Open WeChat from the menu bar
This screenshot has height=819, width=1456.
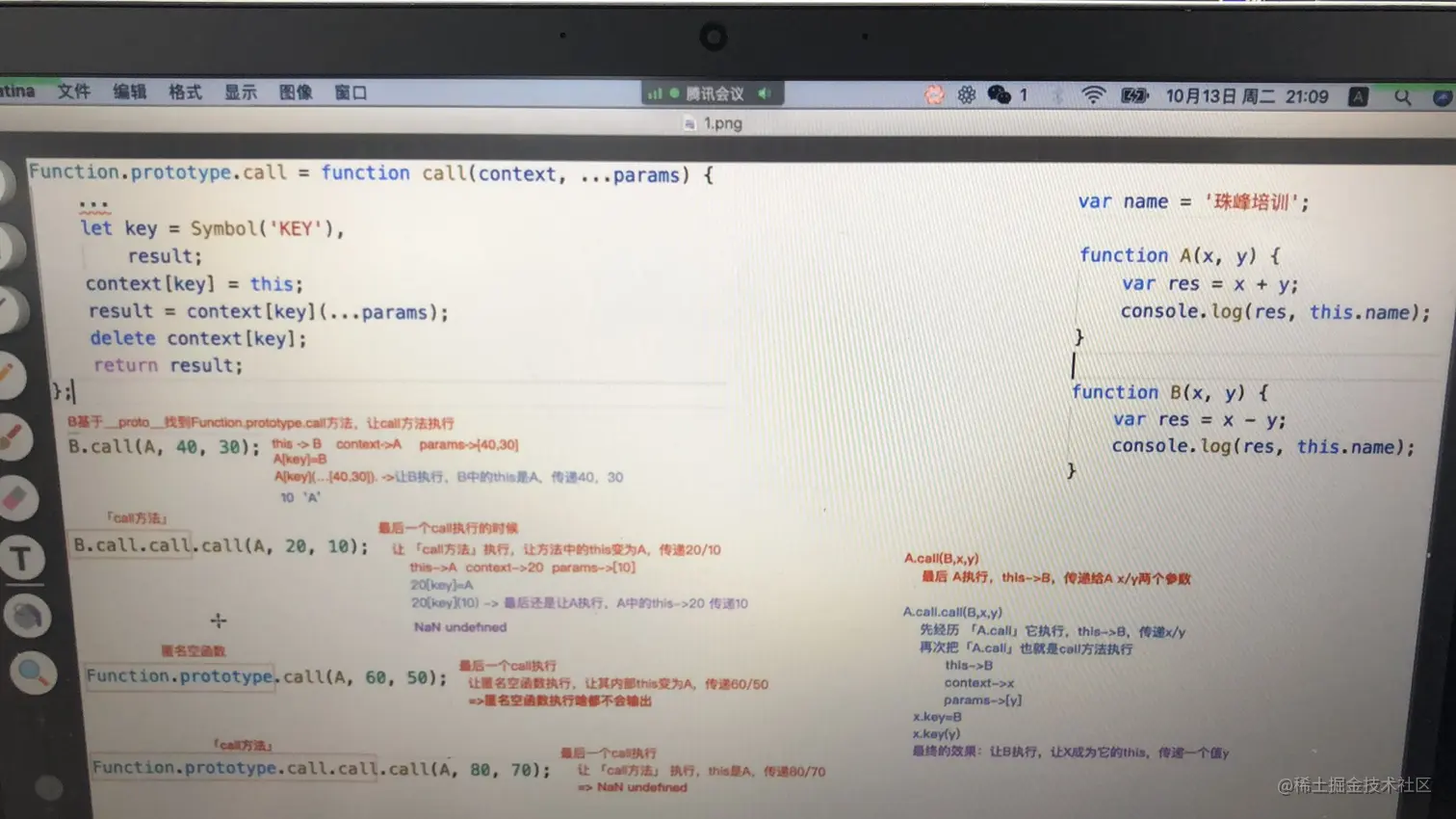coord(1000,94)
